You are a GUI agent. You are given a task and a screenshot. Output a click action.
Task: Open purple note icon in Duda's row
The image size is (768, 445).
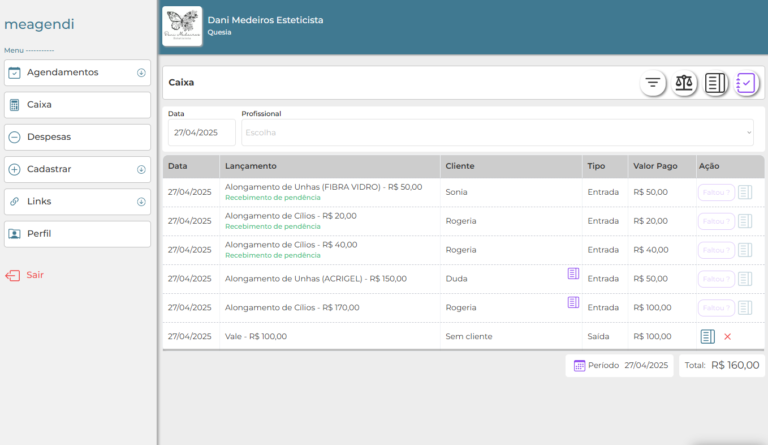[573, 273]
